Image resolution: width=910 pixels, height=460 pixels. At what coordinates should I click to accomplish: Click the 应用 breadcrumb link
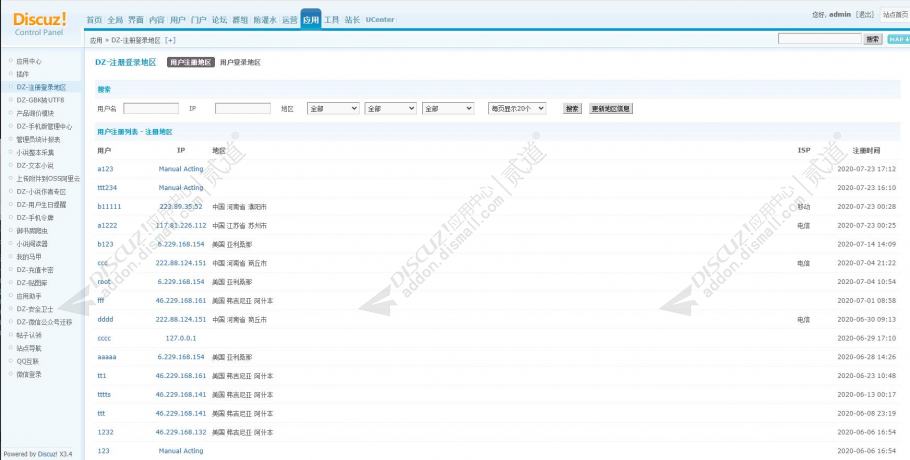click(96, 40)
